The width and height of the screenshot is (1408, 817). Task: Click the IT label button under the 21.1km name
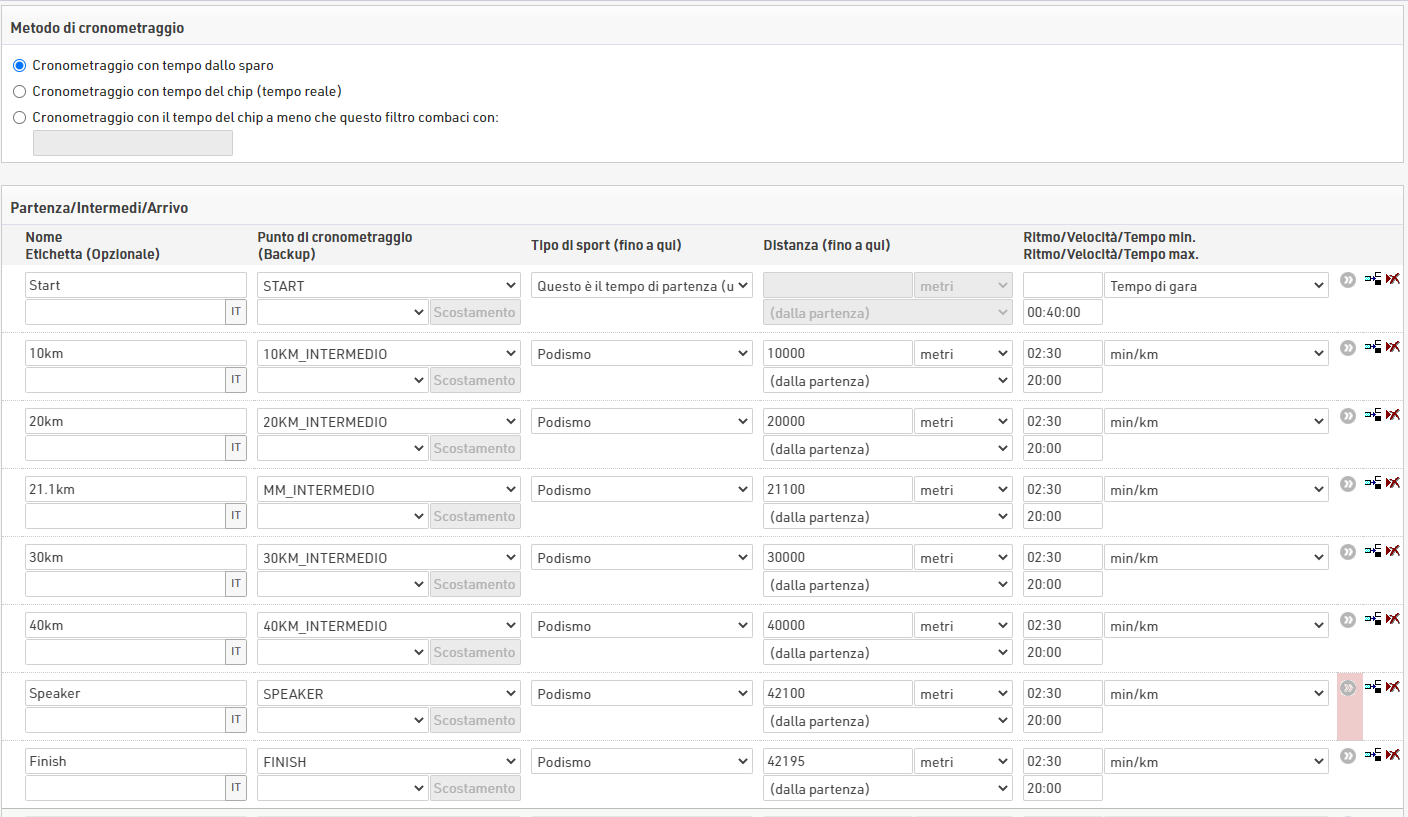click(236, 516)
